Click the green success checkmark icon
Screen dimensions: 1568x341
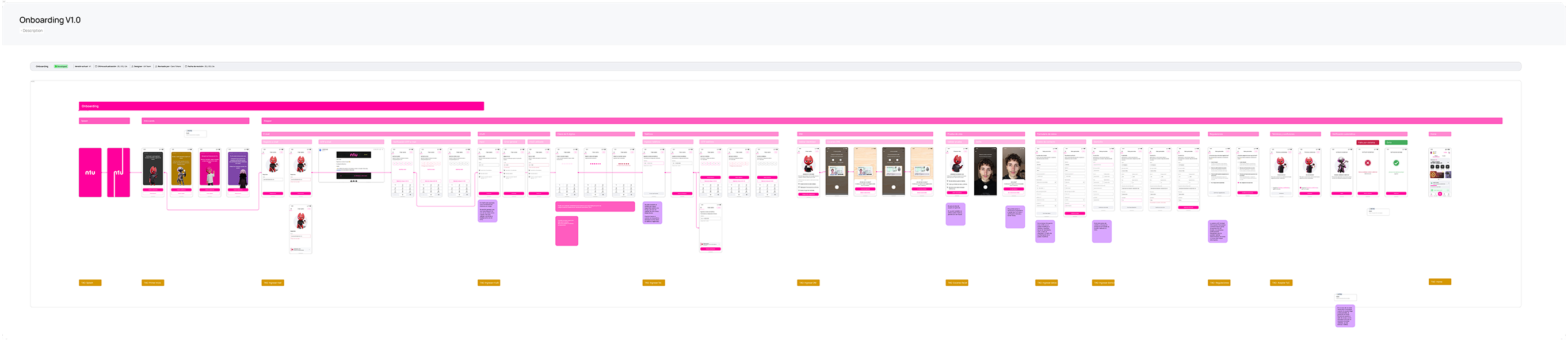(x=1396, y=163)
